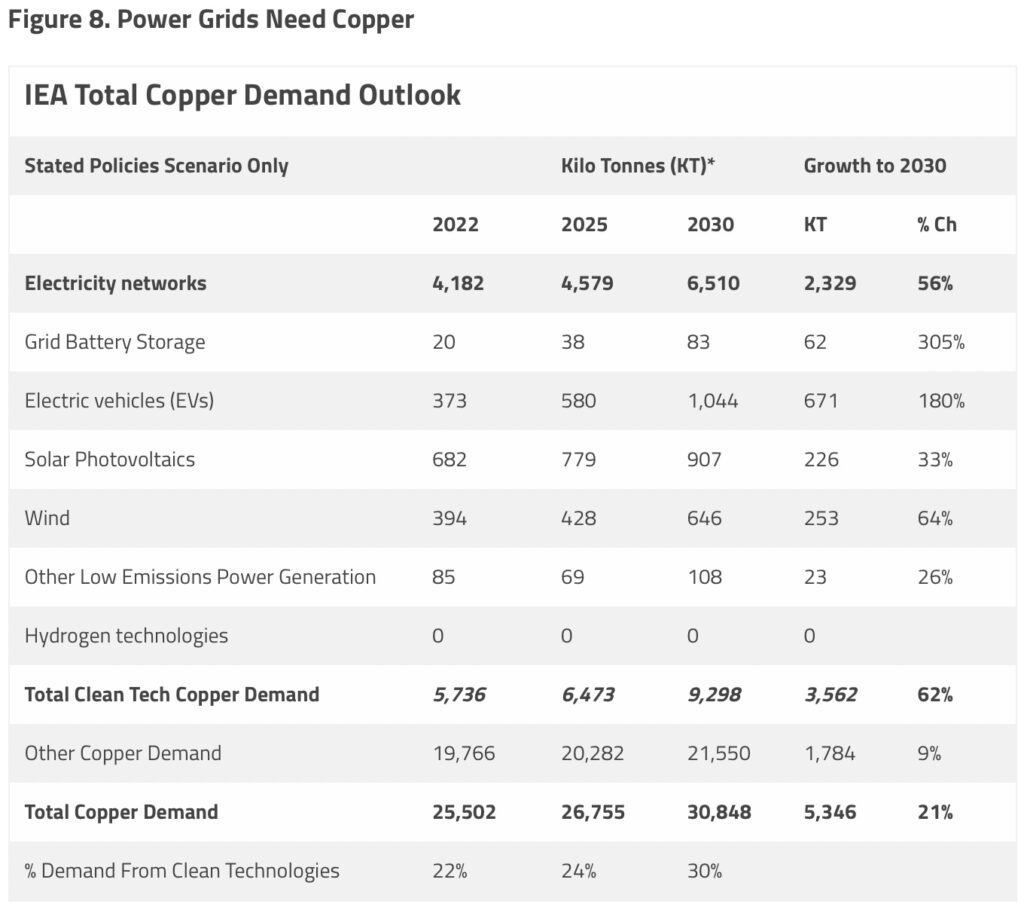This screenshot has height=910, width=1024.
Task: Select the 'Grid Battery Storage' row label
Action: click(x=115, y=342)
